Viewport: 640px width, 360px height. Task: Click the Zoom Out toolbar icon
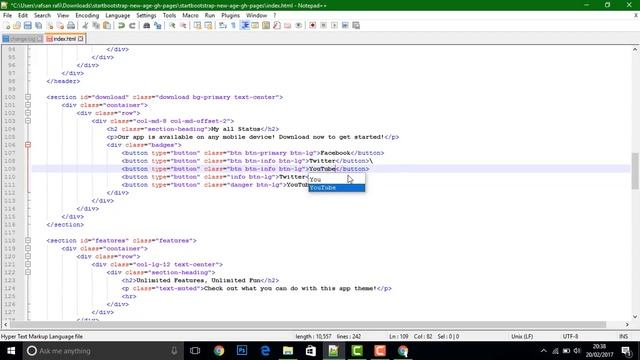click(x=183, y=25)
